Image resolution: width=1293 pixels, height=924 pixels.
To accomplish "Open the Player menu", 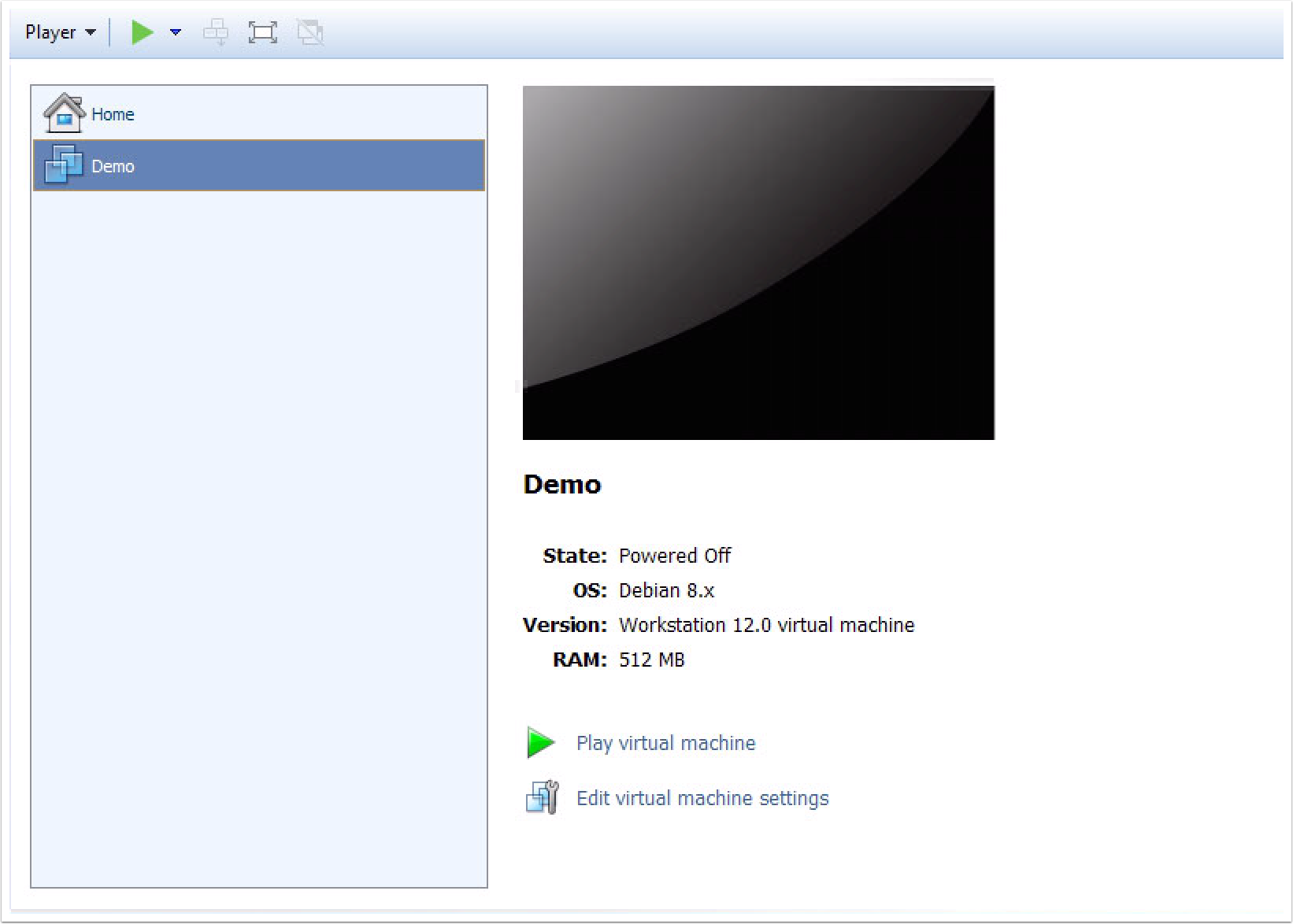I will [x=60, y=32].
